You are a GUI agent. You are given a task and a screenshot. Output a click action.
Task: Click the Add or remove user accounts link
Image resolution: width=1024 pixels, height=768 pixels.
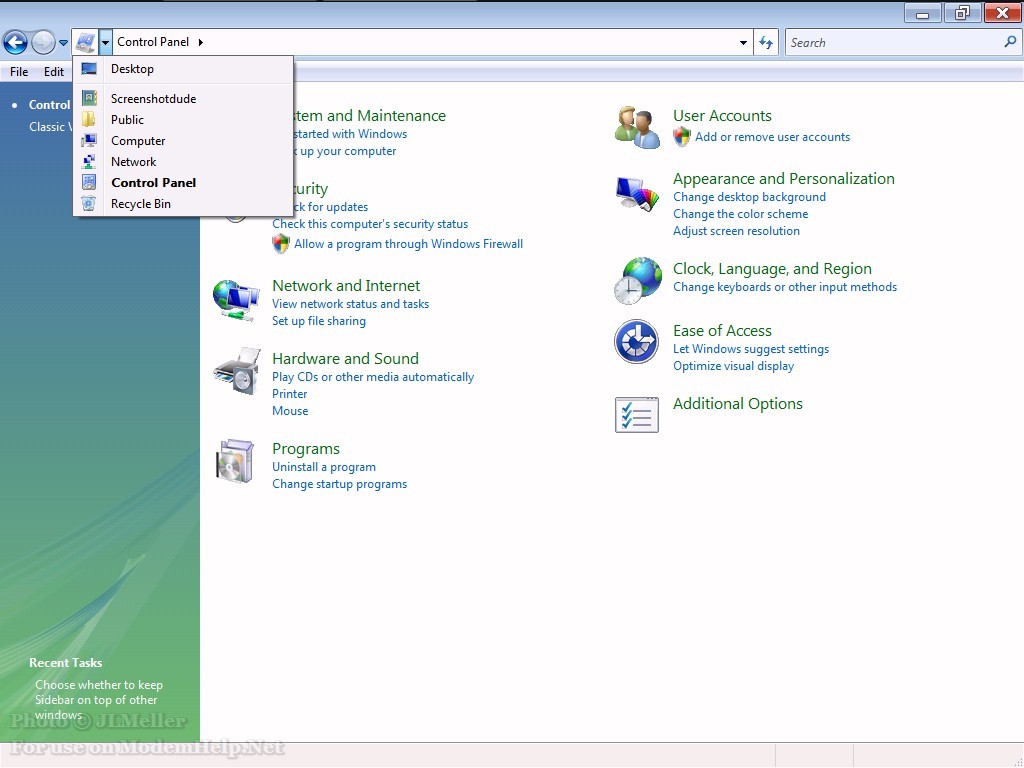coord(772,137)
